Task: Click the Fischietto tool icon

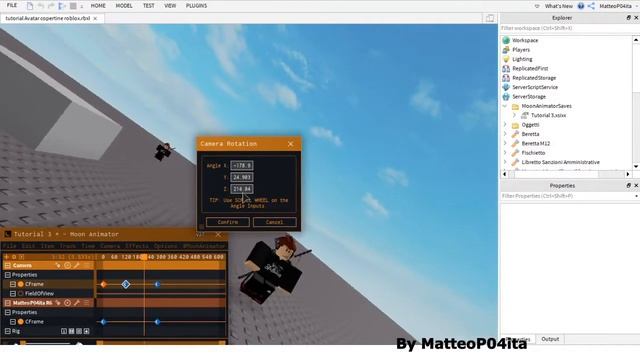Action: [515, 153]
